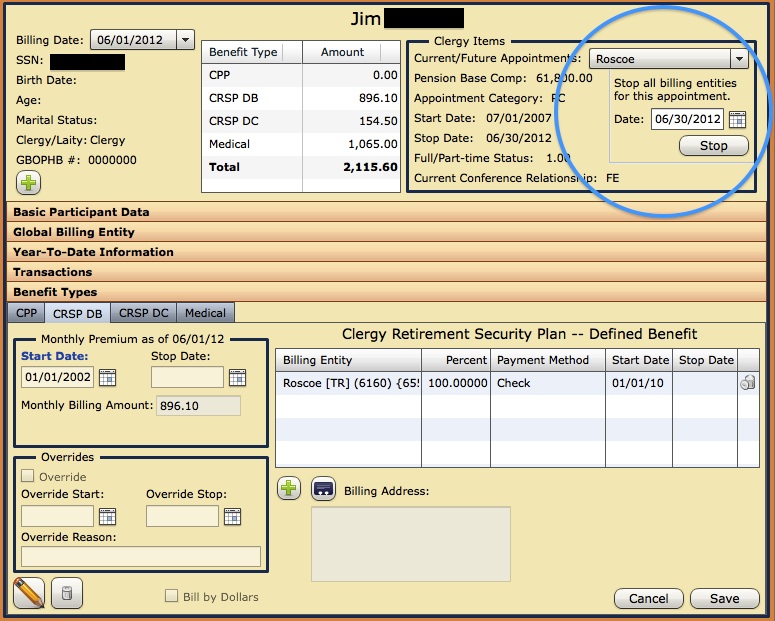The width and height of the screenshot is (775, 621).
Task: Add a billing entity with the green plus
Action: pos(289,488)
